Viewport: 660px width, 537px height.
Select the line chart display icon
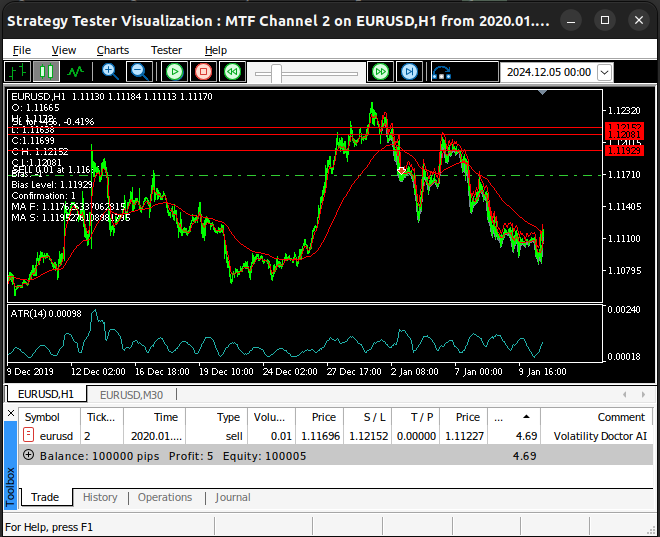click(x=75, y=72)
